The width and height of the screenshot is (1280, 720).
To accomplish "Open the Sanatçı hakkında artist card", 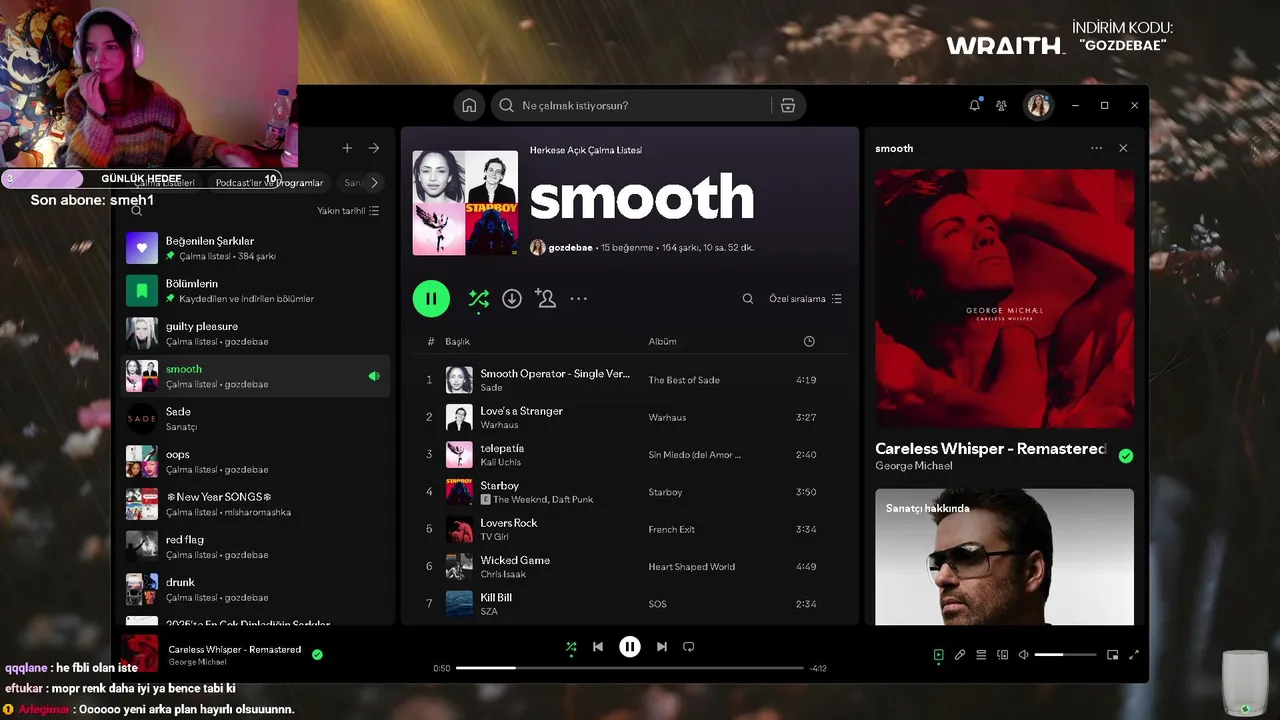I will pos(1004,557).
